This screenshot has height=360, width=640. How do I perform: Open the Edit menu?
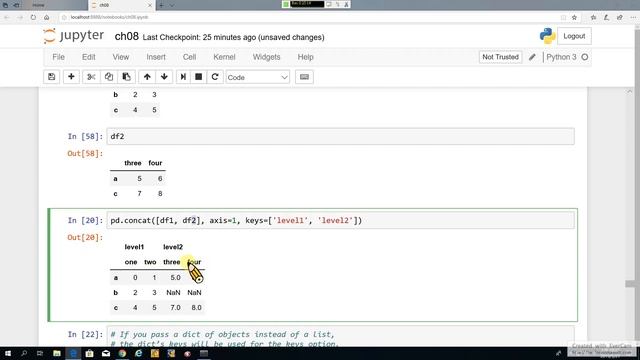point(89,57)
